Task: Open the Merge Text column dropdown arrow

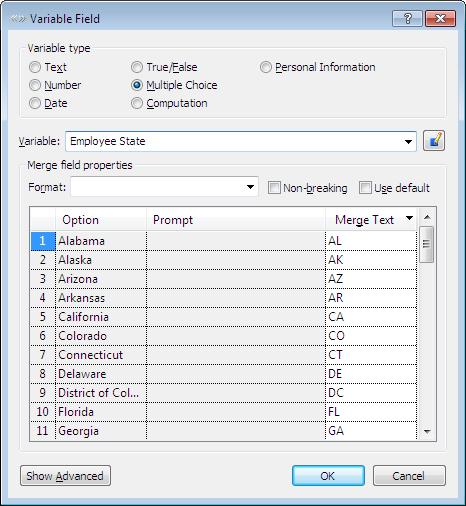Action: tap(409, 218)
